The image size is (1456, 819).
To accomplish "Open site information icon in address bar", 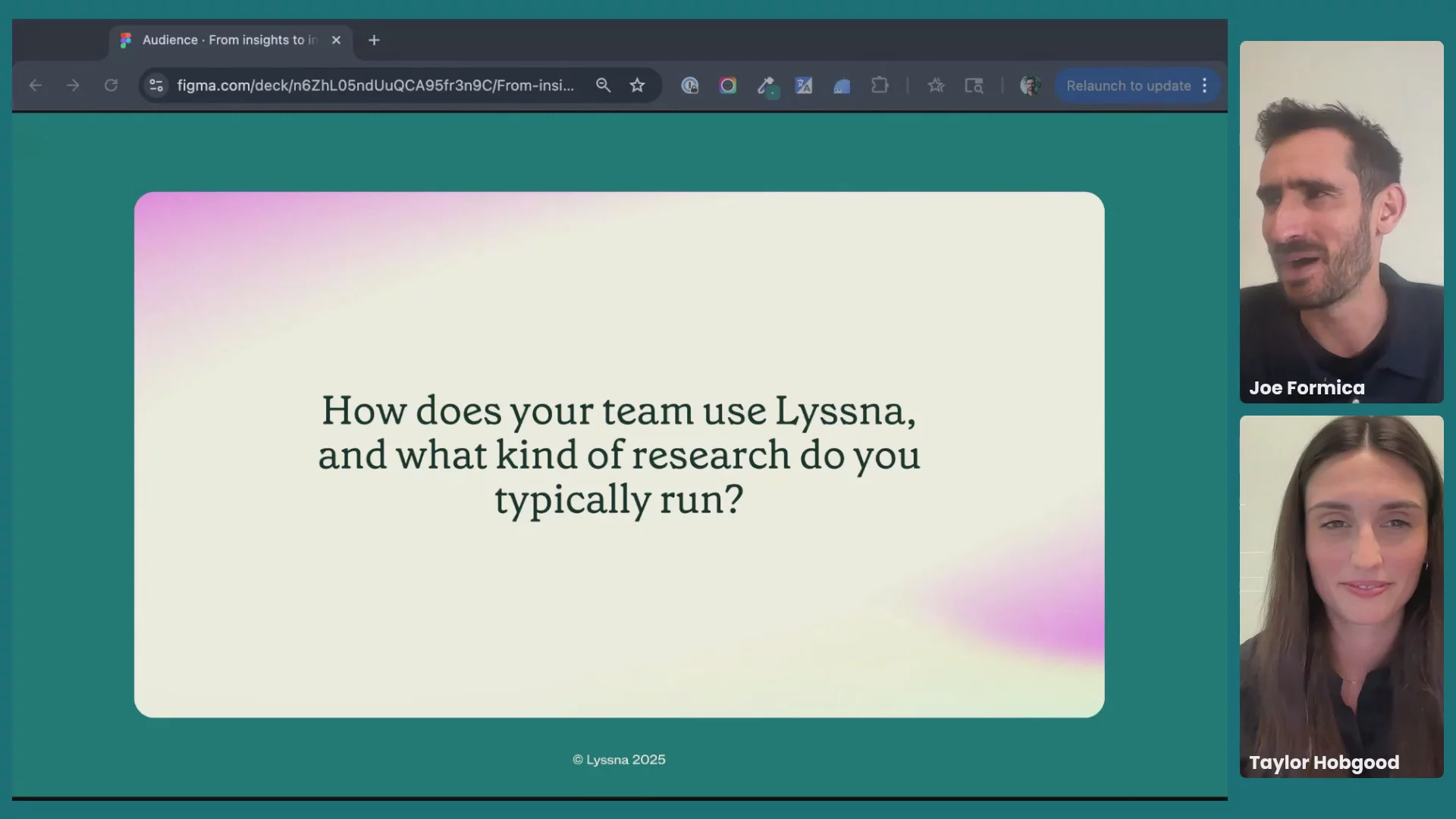I will (156, 86).
